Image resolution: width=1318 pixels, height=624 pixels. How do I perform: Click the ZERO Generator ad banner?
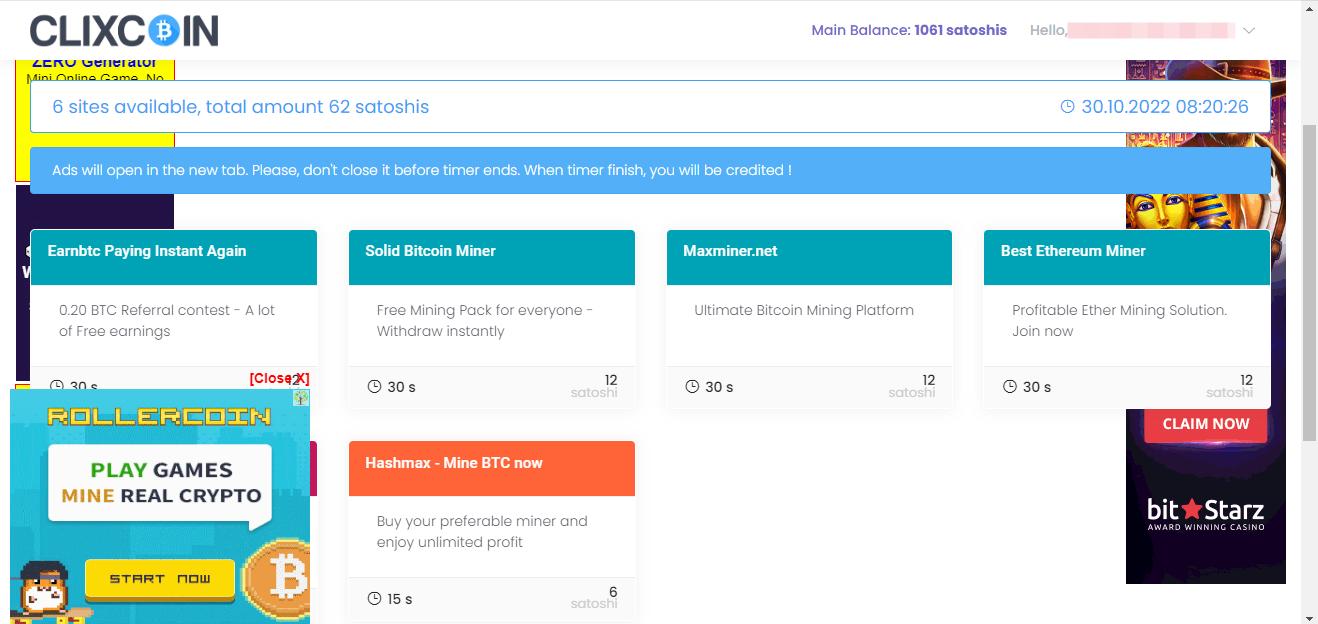coord(96,120)
